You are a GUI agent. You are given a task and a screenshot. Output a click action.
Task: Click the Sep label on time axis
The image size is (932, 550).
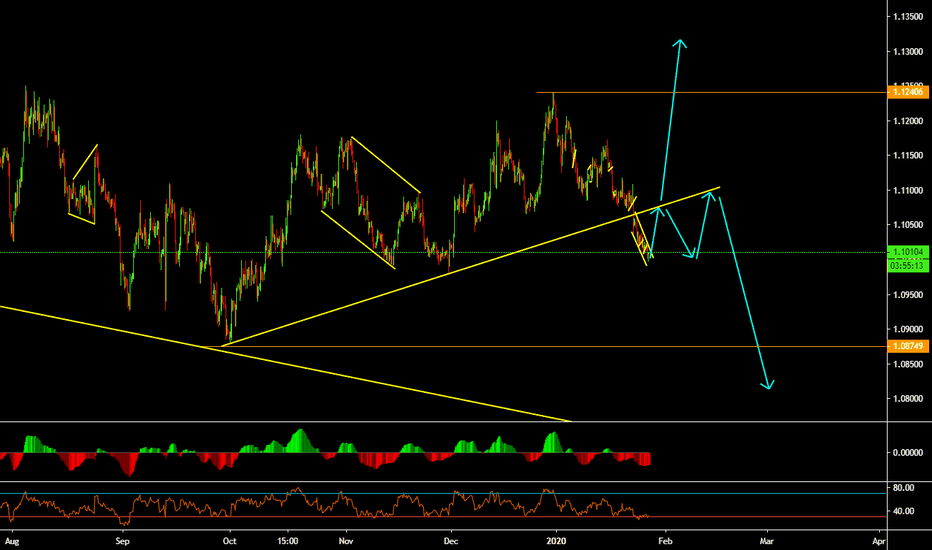[122, 541]
